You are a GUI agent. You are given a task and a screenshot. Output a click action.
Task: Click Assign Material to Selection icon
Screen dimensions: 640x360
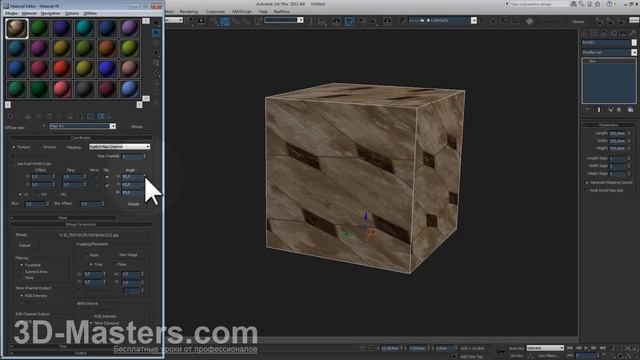pyautogui.click(x=28, y=116)
